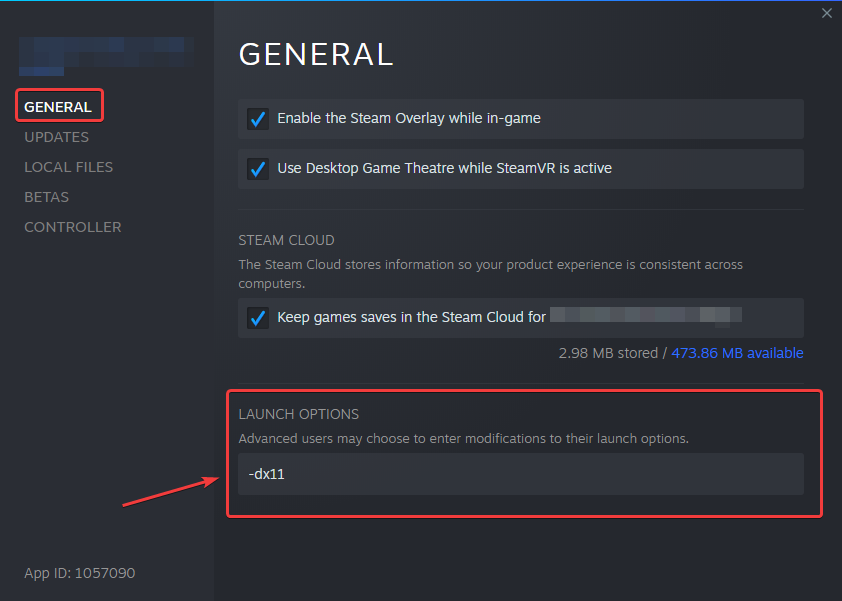The width and height of the screenshot is (842, 601).
Task: Close the properties window with the X
Action: coord(826,13)
